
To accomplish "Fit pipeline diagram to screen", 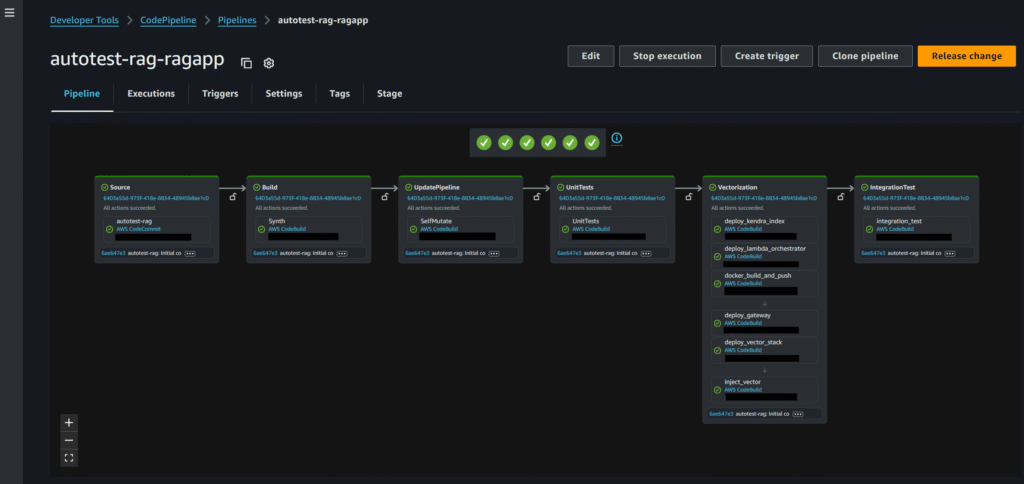I will pyautogui.click(x=68, y=458).
